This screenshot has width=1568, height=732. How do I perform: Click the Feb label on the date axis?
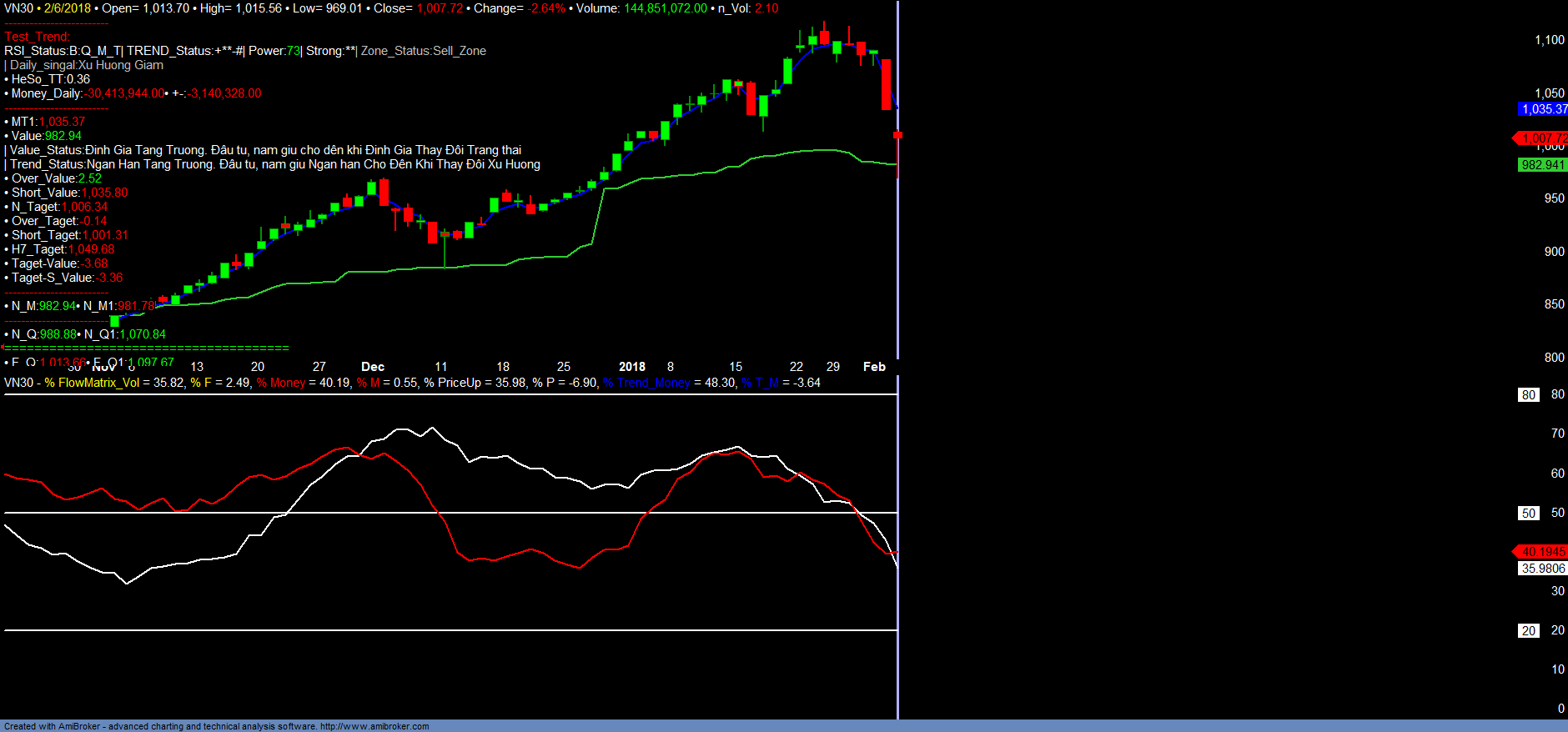874,367
